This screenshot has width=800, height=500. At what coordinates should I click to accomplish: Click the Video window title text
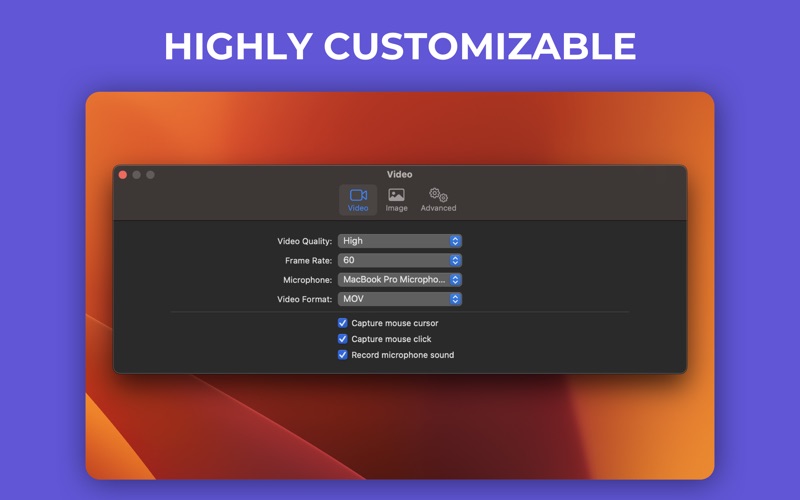pyautogui.click(x=399, y=174)
